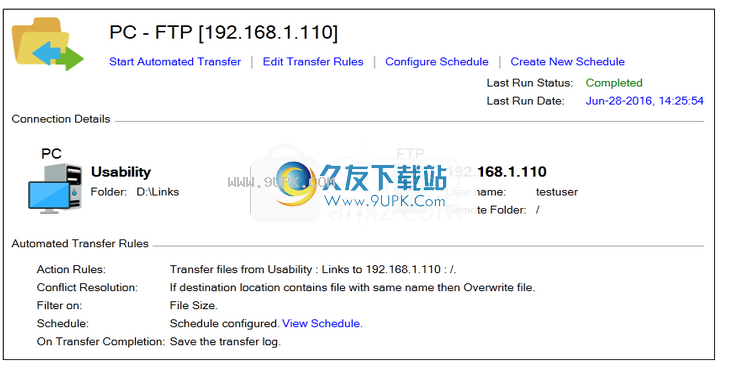This screenshot has width=729, height=369.
Task: Click the File Size filter value
Action: pyautogui.click(x=193, y=305)
